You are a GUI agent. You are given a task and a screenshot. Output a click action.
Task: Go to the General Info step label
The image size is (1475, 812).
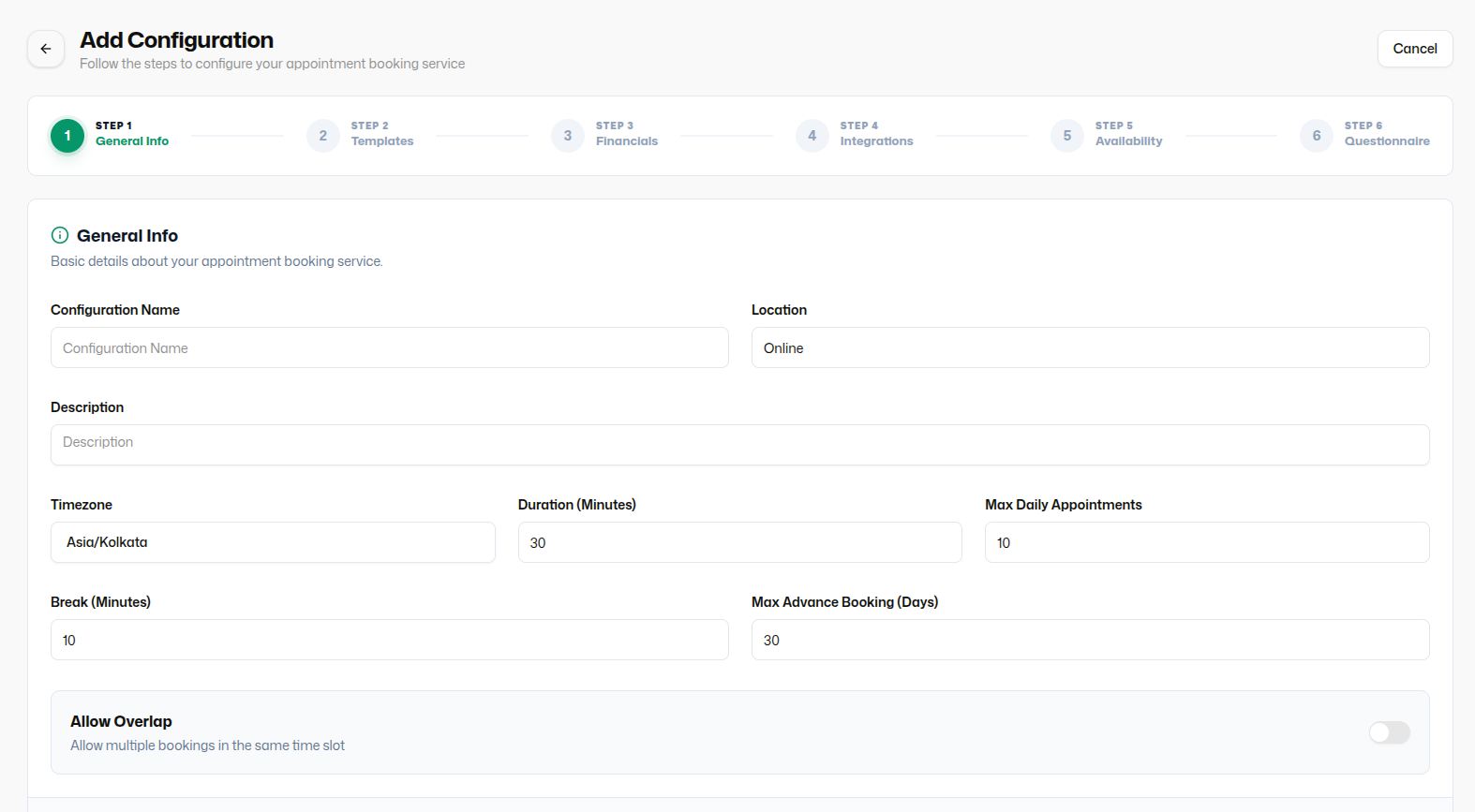(132, 141)
